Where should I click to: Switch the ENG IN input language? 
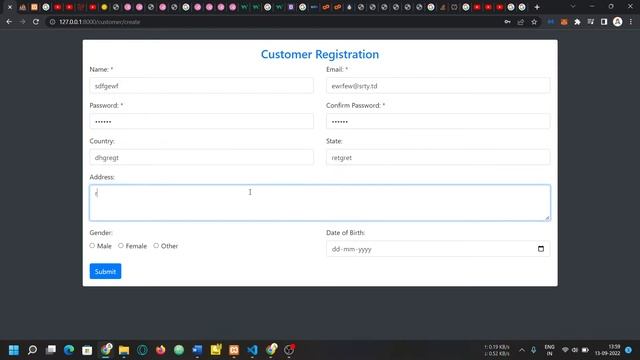click(x=549, y=350)
